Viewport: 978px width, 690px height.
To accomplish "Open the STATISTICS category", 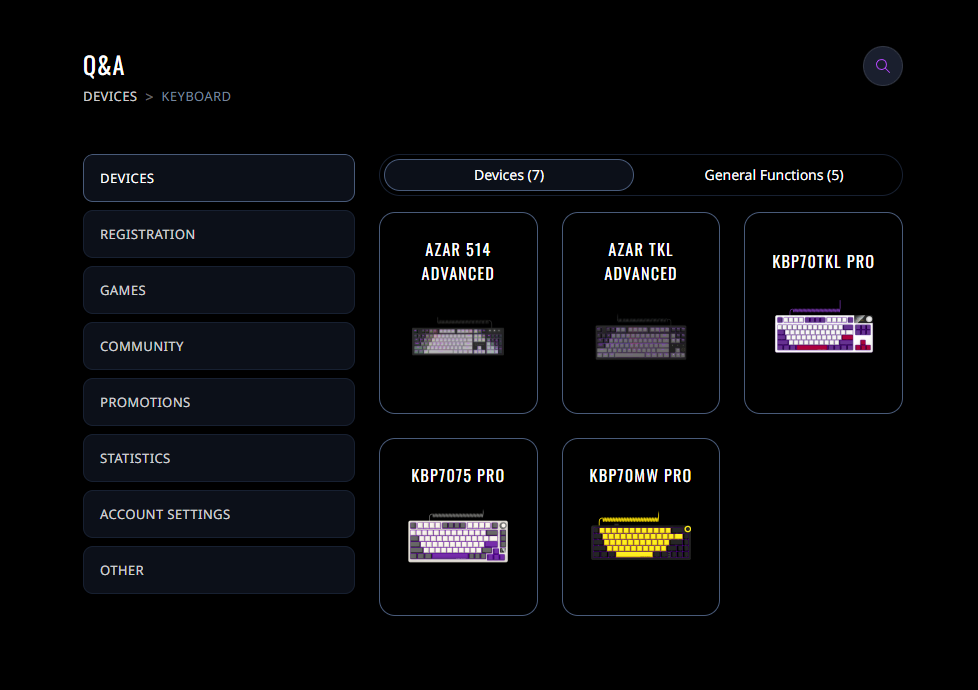I will click(218, 458).
